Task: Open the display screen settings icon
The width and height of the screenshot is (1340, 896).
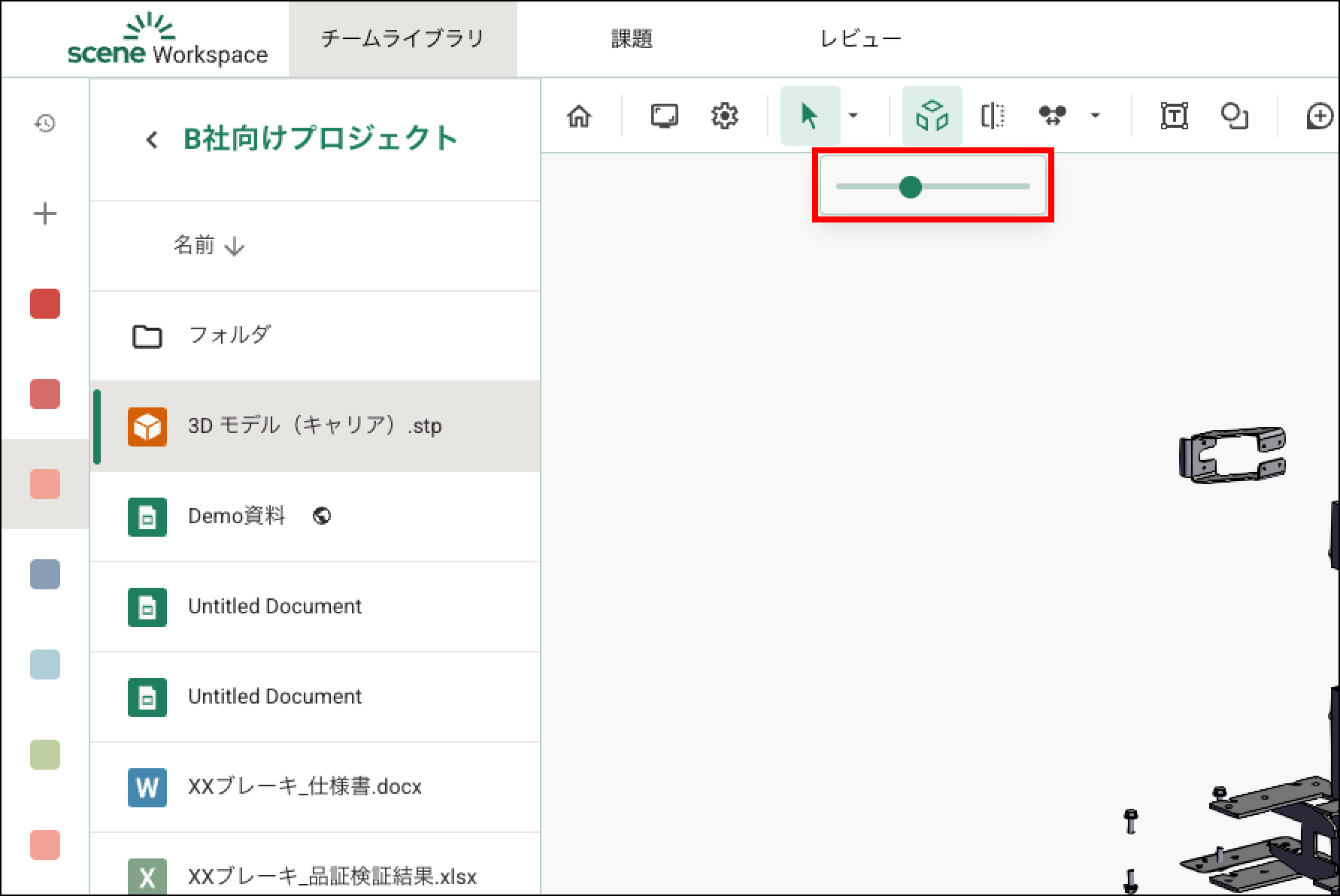Action: point(664,116)
